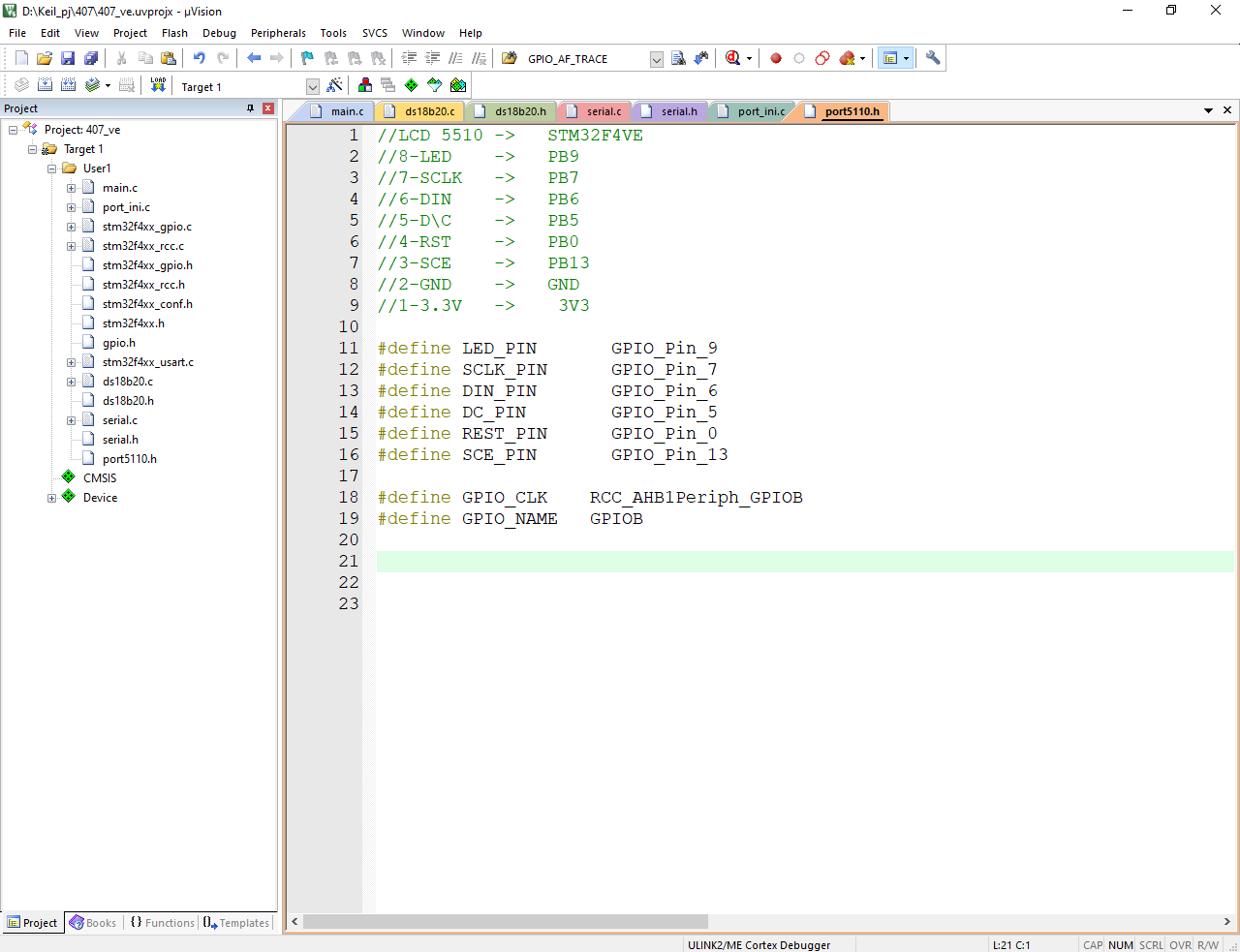Save all files with the multi-disk icon
Screen dimensions: 1240x952
[x=91, y=58]
